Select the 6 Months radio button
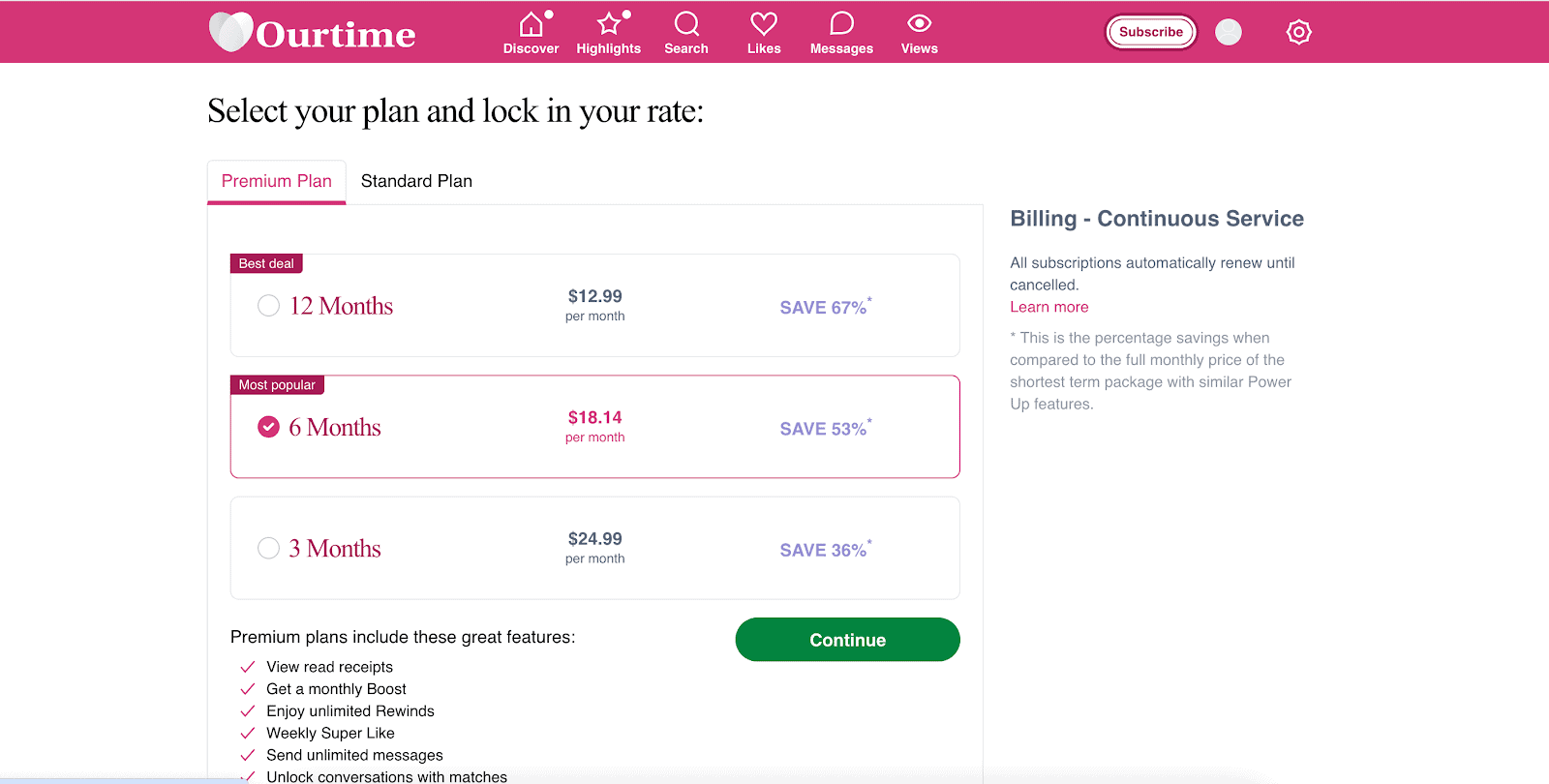Screen dimensions: 1549x784 [x=268, y=427]
